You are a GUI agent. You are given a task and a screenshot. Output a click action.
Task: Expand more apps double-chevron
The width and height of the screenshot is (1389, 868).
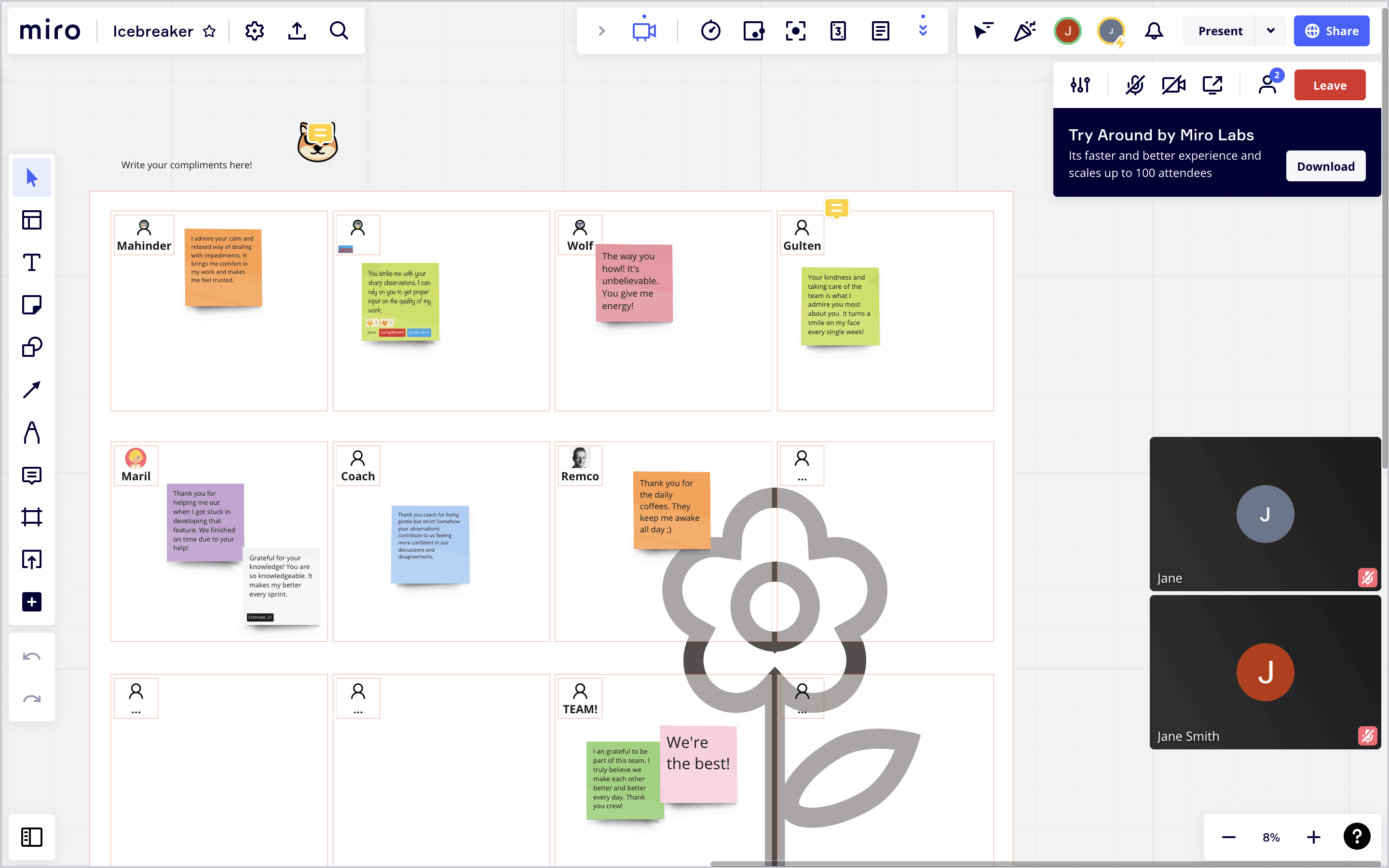[923, 31]
